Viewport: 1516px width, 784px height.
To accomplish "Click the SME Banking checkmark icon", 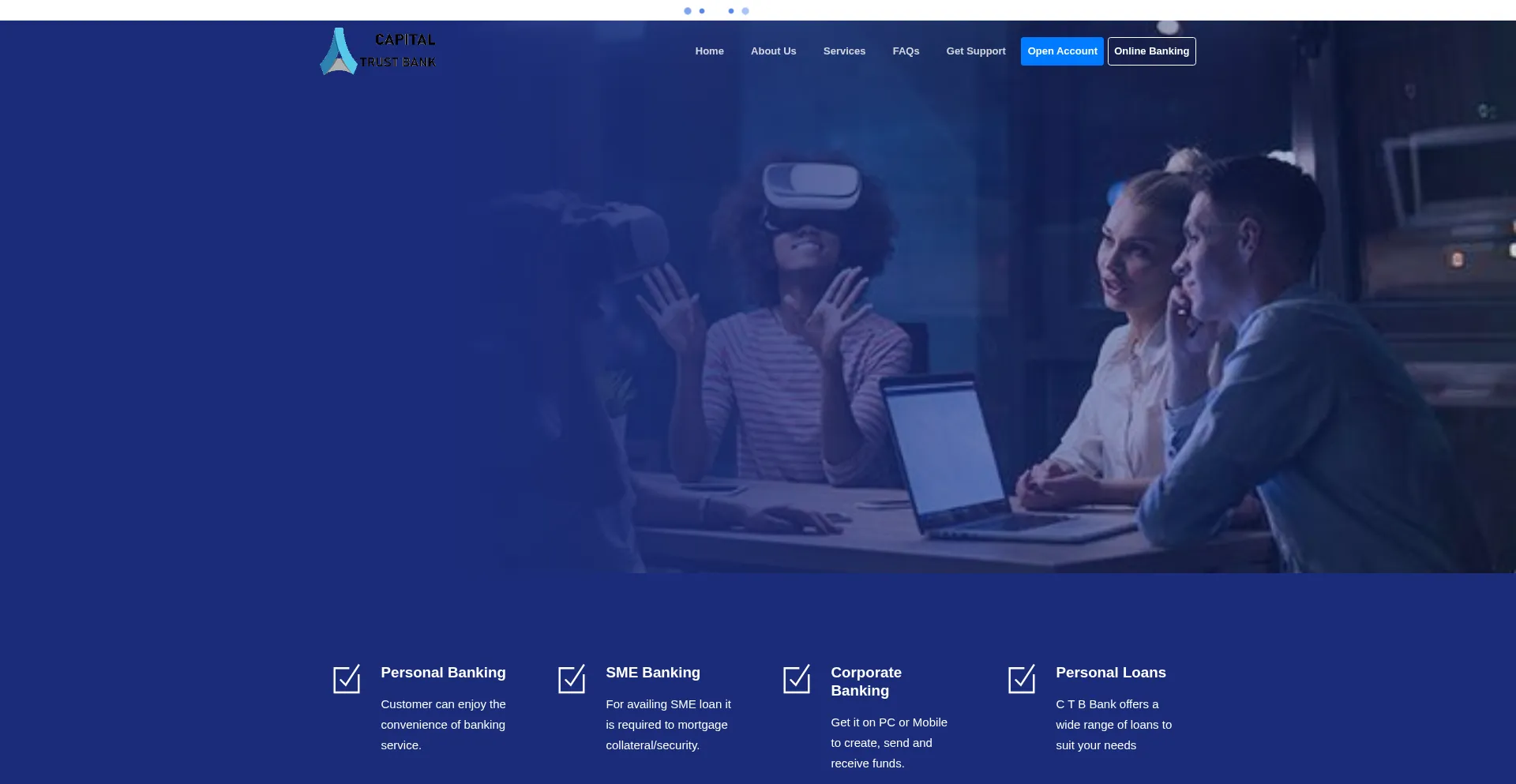I will point(572,679).
